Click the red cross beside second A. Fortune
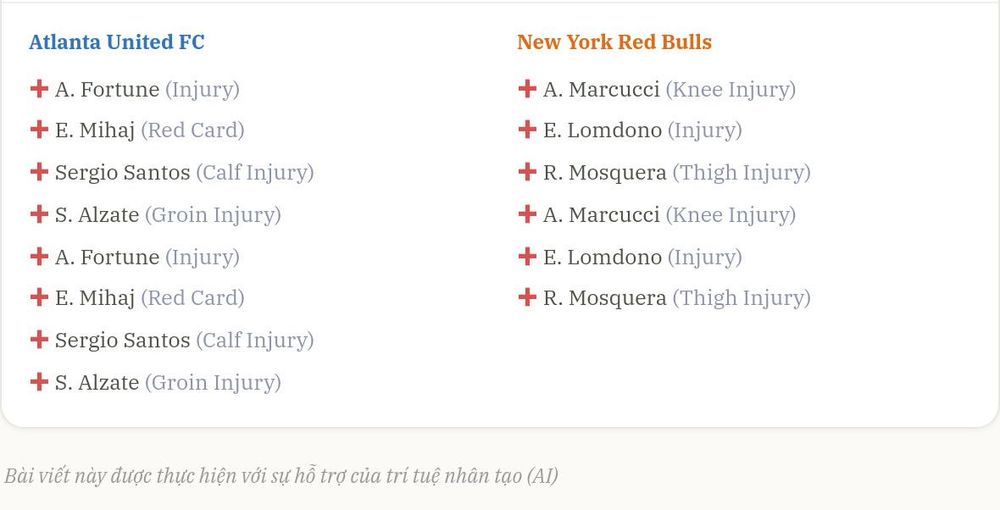The width and height of the screenshot is (1000, 510). click(39, 256)
